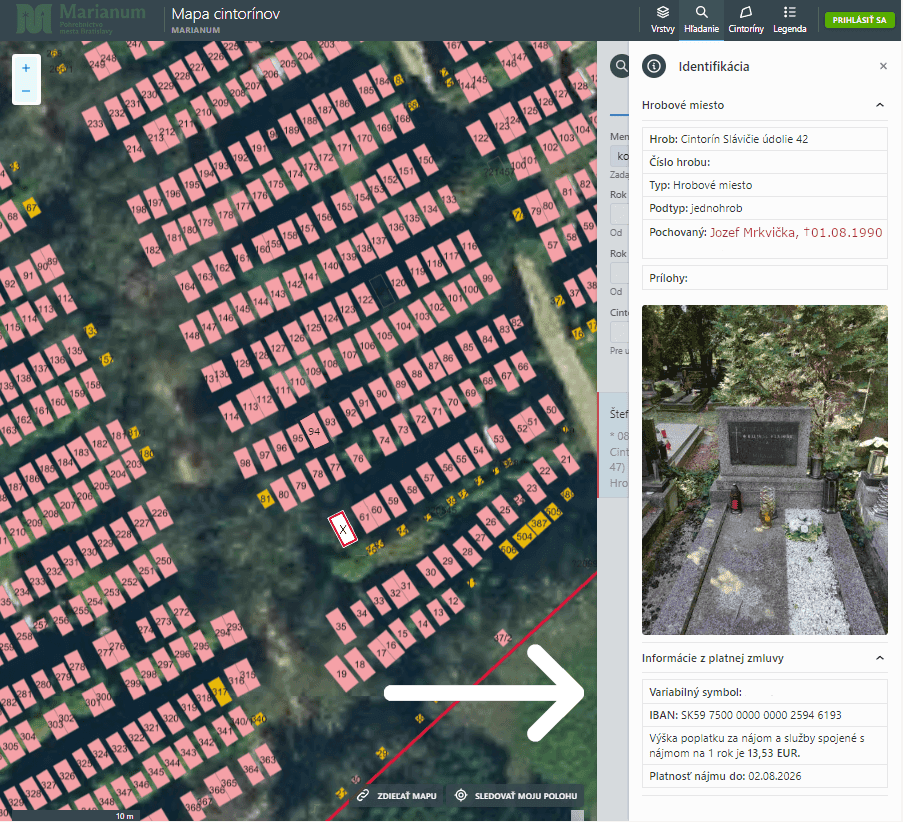Open the Hľadanie search tab
903x822 pixels.
(x=702, y=19)
